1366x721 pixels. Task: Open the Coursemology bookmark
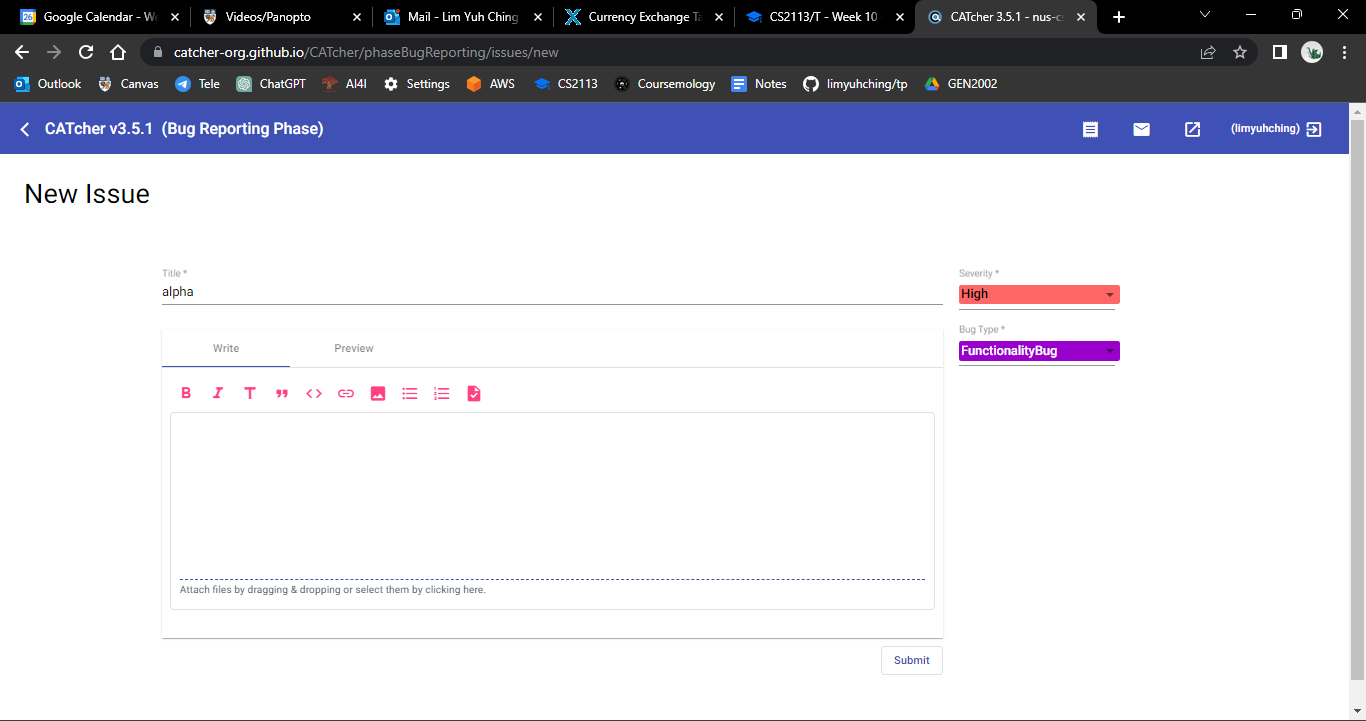[x=665, y=84]
